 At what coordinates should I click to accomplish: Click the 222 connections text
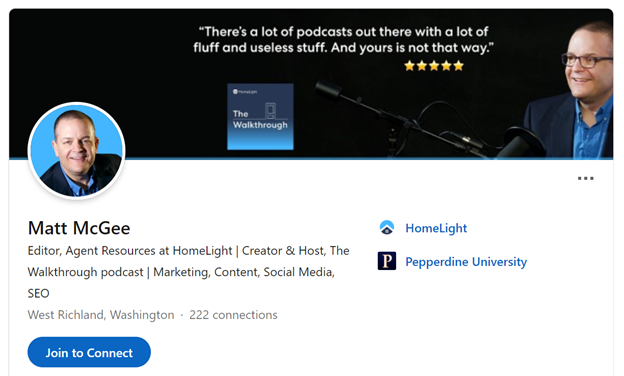pyautogui.click(x=233, y=315)
